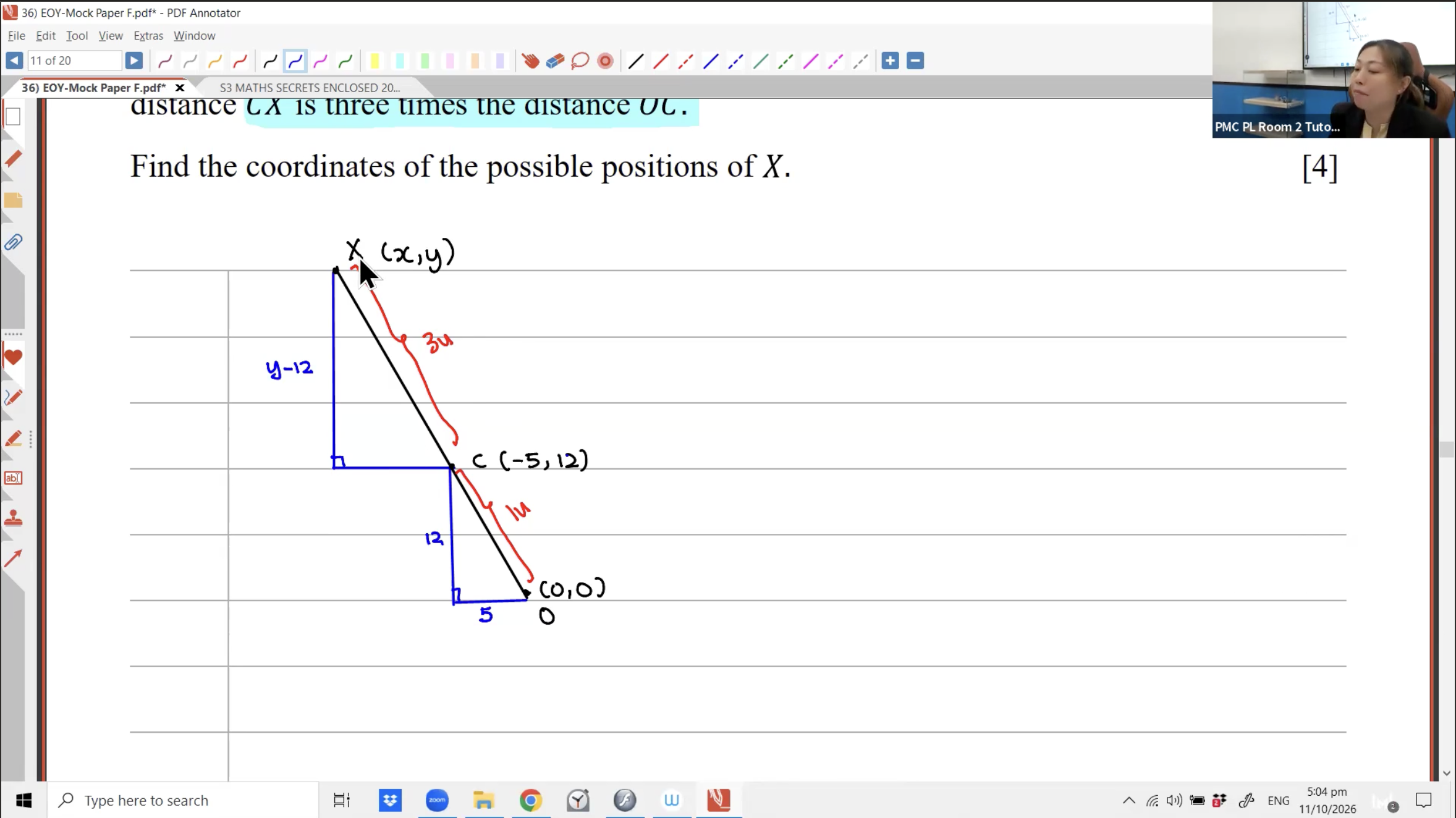Select the green pen tool
1456x818 pixels.
345,61
